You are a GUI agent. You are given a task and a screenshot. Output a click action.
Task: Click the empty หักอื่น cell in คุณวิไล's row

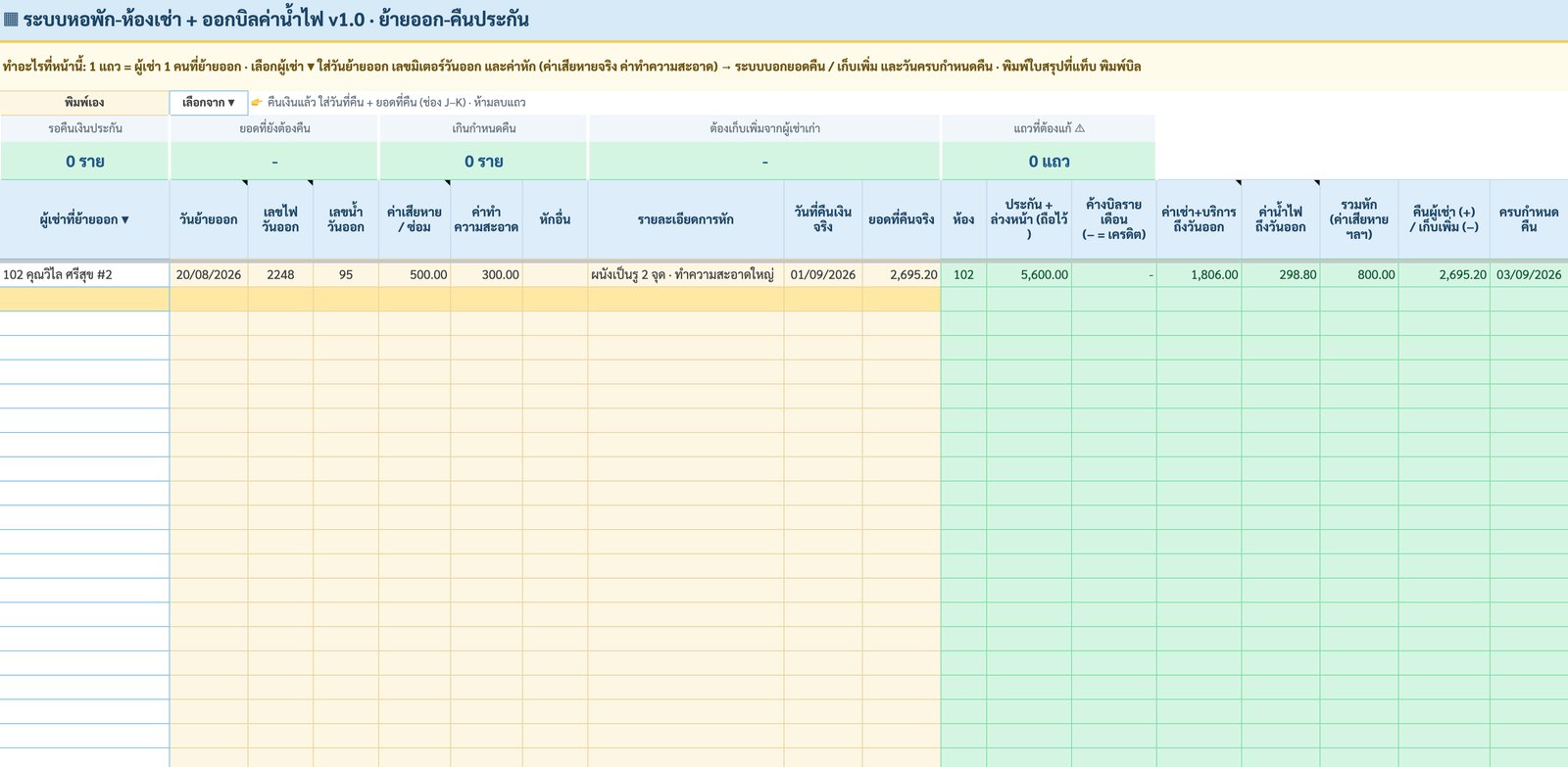(555, 275)
